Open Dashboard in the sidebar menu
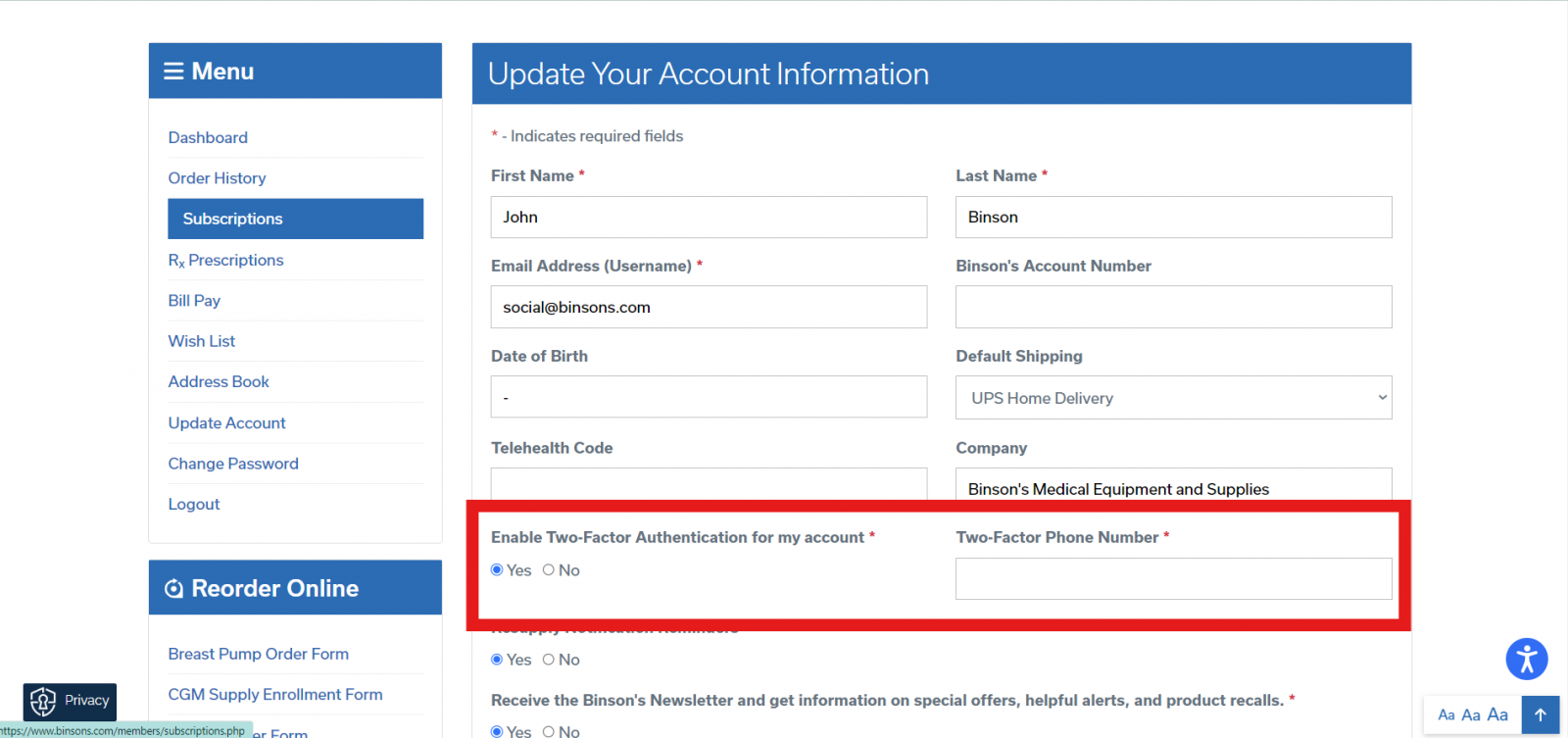 click(208, 137)
